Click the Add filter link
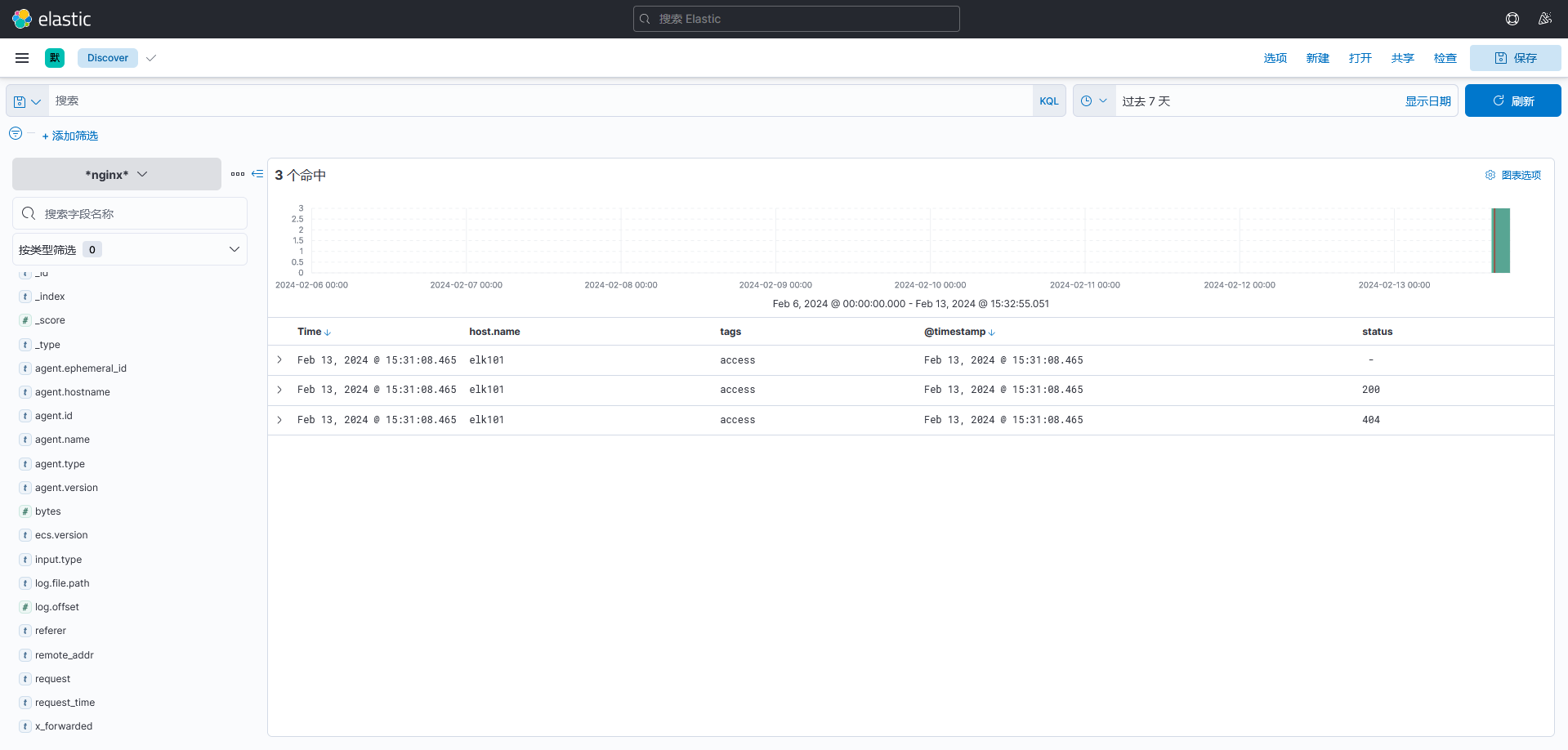Image resolution: width=1568 pixels, height=750 pixels. [x=70, y=136]
